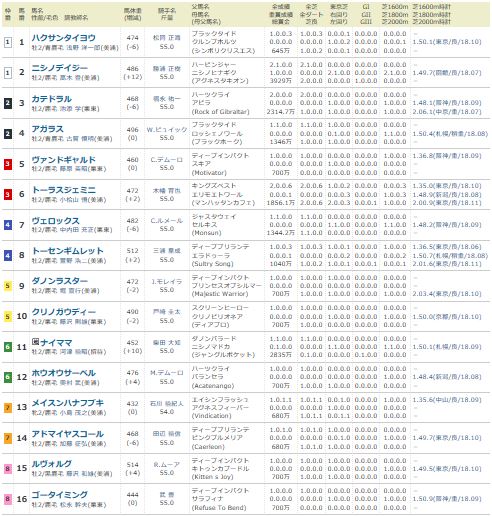
Task: Click the orange frame 7 box beside メイスンハナフブキ
Action: (x=8, y=408)
